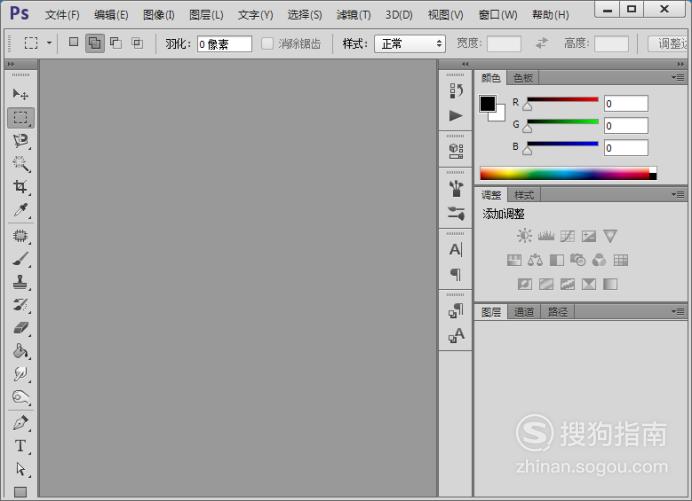The image size is (692, 501).
Task: Add a Vibrance adjustment
Action: pyautogui.click(x=610, y=236)
